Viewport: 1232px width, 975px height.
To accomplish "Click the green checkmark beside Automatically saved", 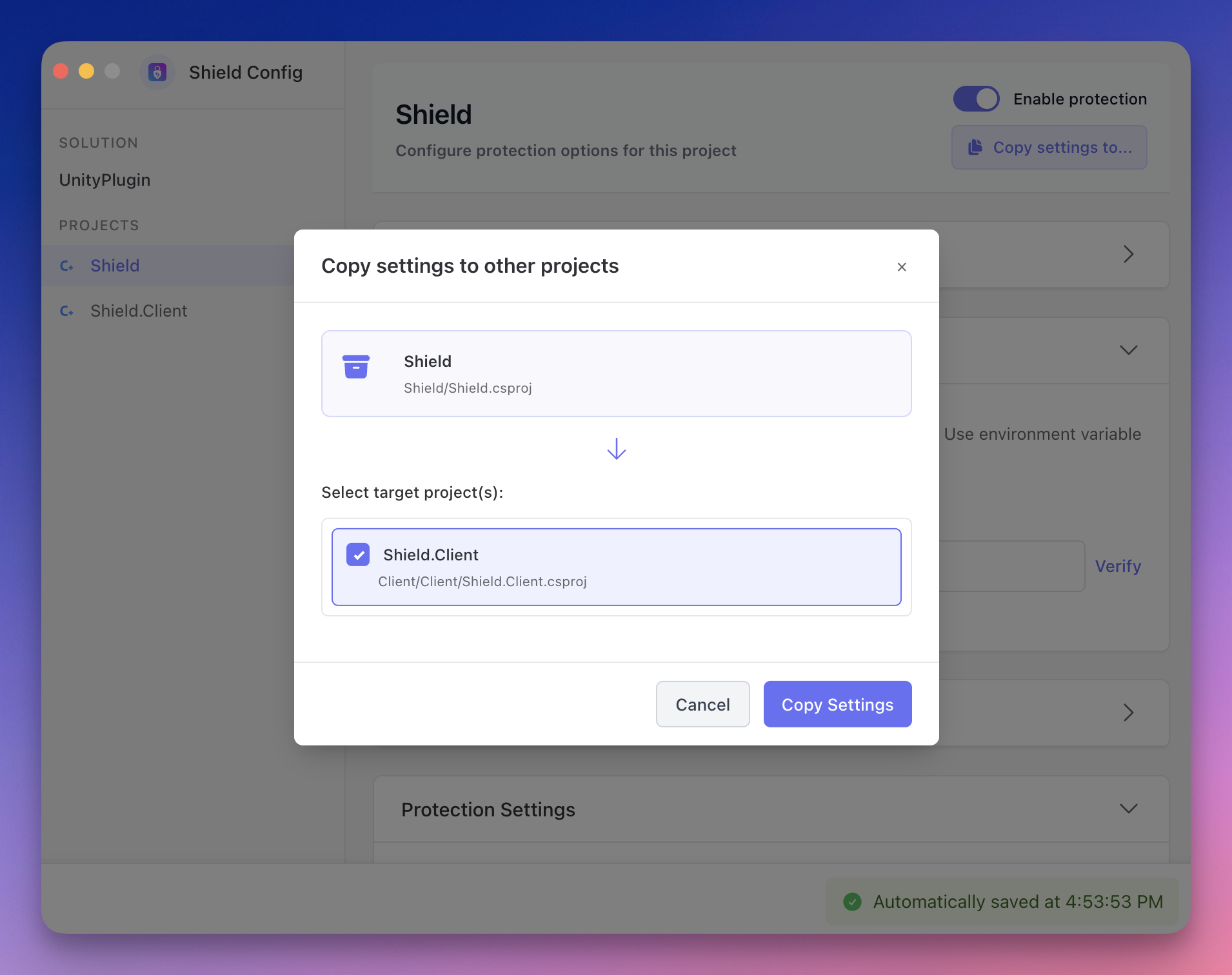I will click(853, 902).
